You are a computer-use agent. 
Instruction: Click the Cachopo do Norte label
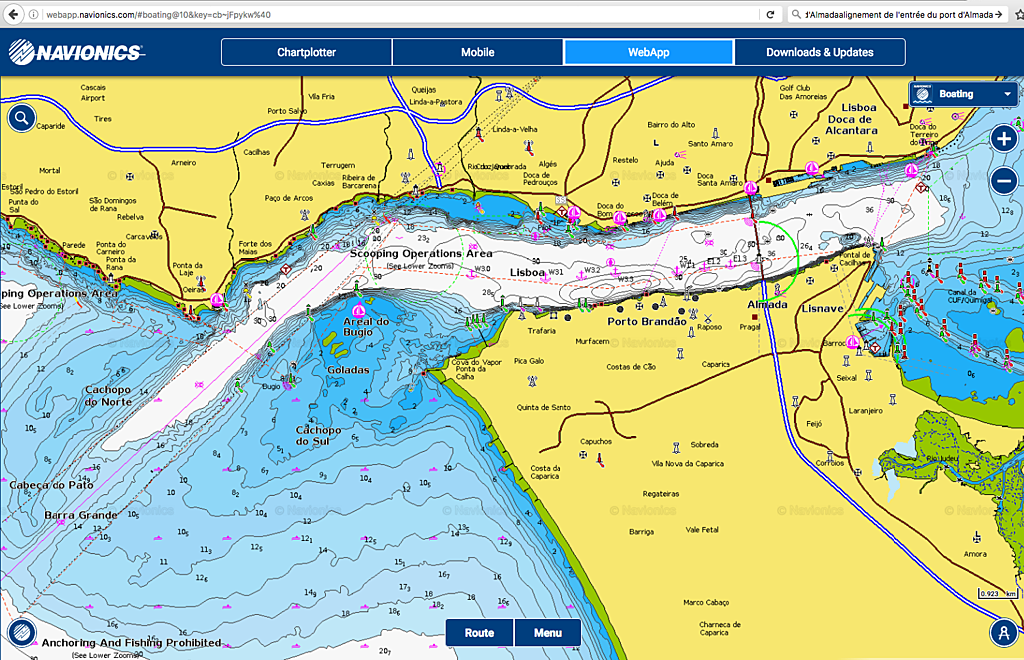pos(108,396)
